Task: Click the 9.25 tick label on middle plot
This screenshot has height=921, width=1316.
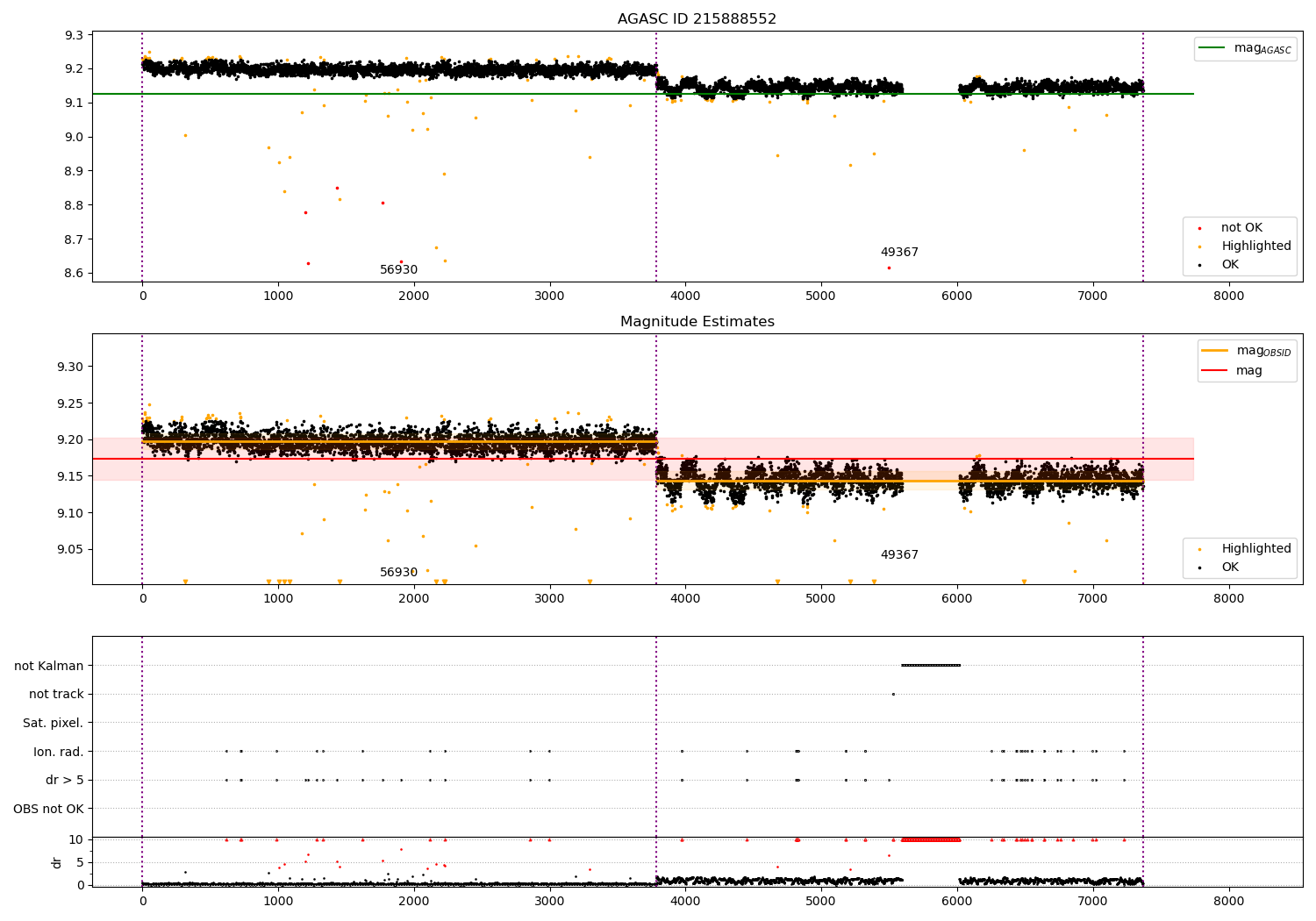Action: point(72,403)
